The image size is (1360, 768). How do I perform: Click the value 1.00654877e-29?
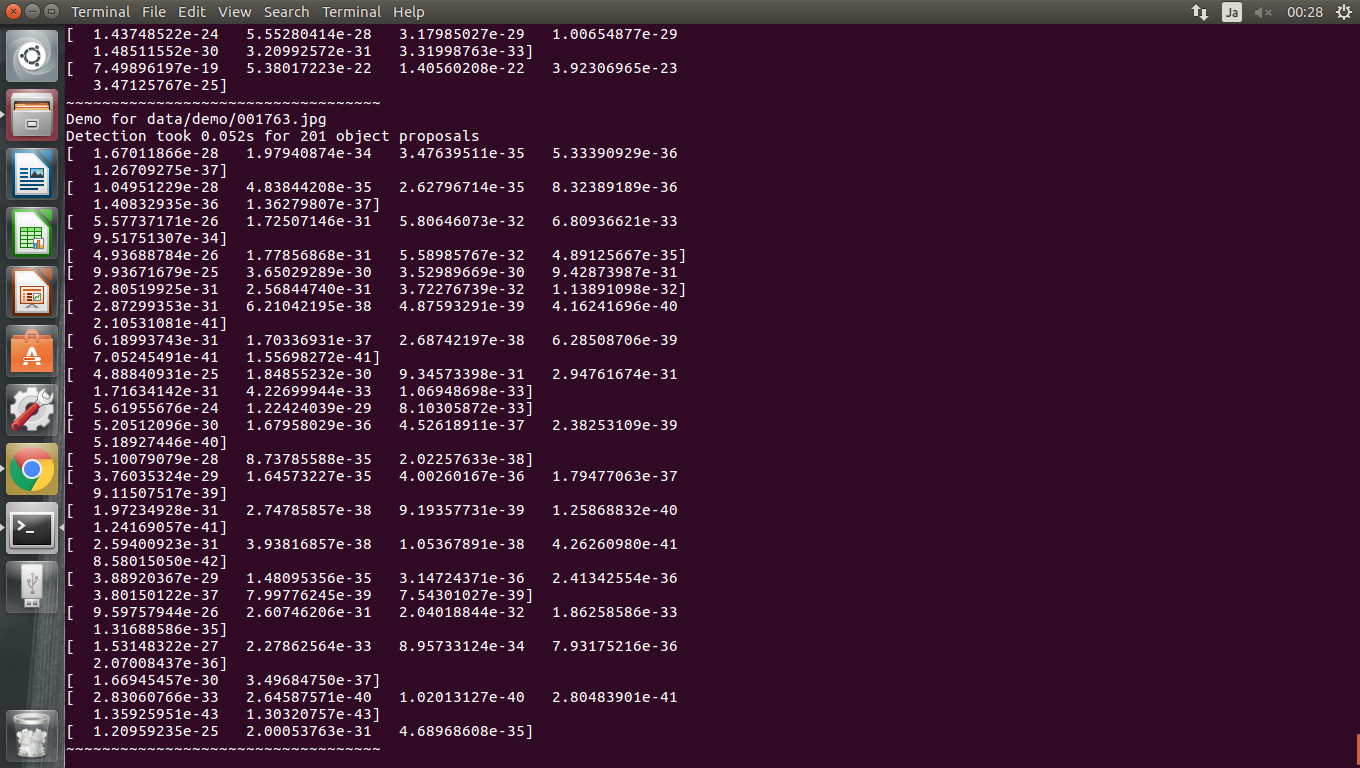pyautogui.click(x=615, y=34)
